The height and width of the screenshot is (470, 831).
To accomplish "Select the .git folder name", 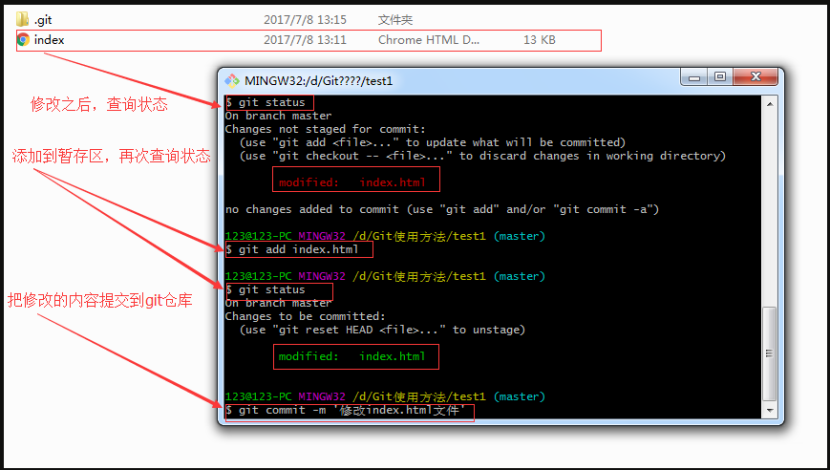I will click(43, 20).
